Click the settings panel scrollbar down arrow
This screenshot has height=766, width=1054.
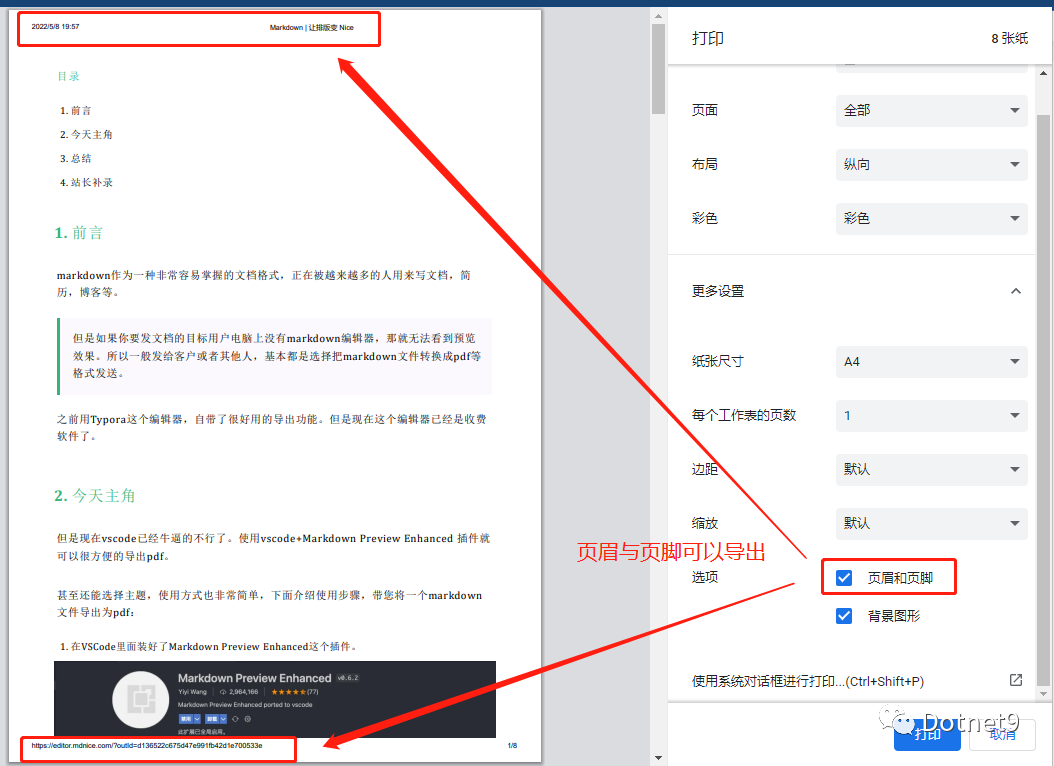click(x=1043, y=693)
